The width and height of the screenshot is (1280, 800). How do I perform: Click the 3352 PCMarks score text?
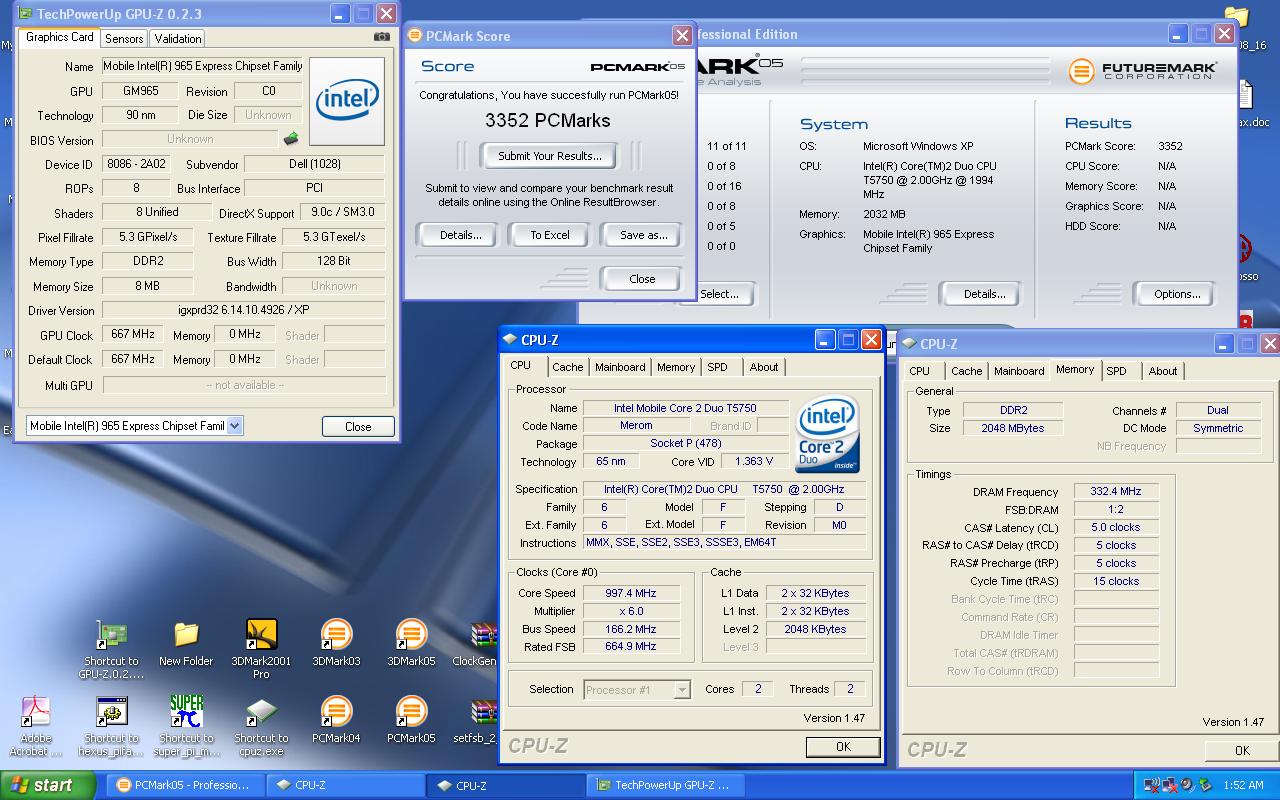[x=547, y=120]
